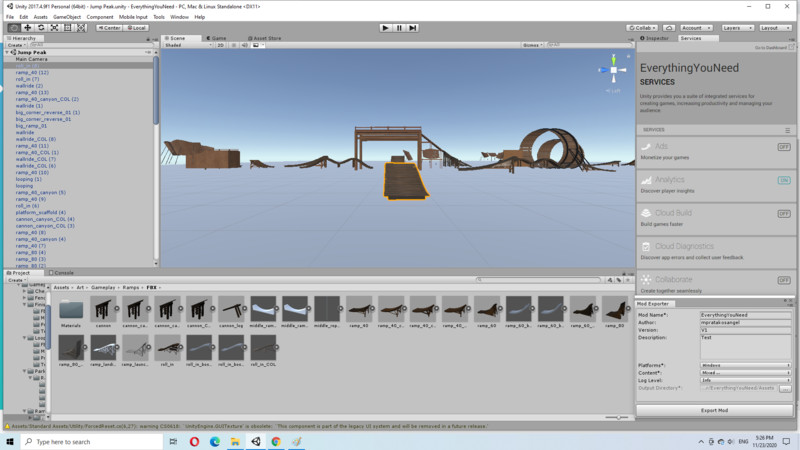The width and height of the screenshot is (800, 450).
Task: Switch to the Asset Store tab
Action: pos(264,38)
